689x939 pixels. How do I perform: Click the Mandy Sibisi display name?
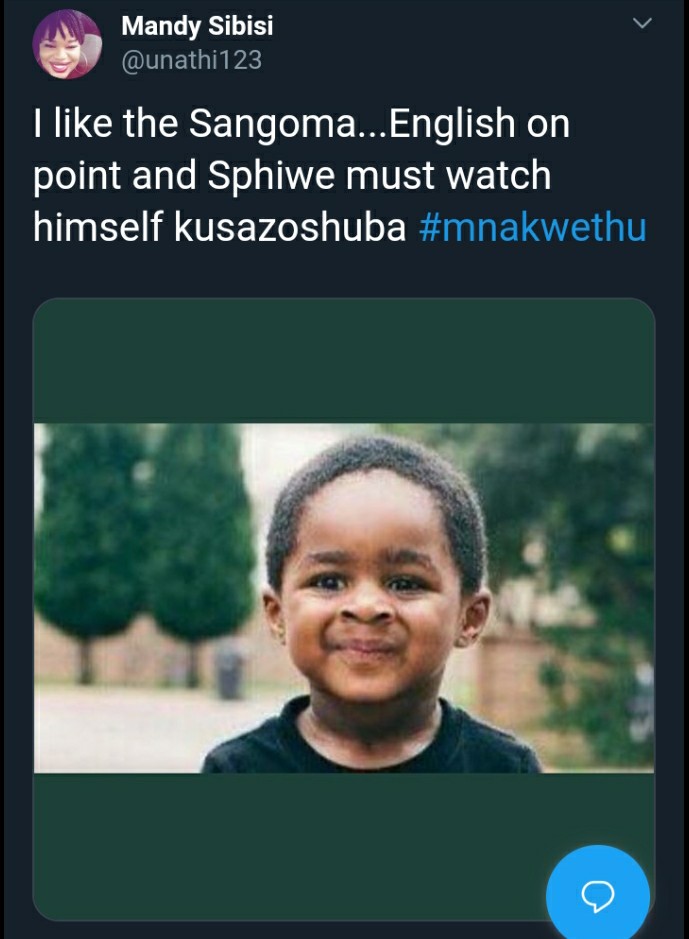[x=197, y=26]
